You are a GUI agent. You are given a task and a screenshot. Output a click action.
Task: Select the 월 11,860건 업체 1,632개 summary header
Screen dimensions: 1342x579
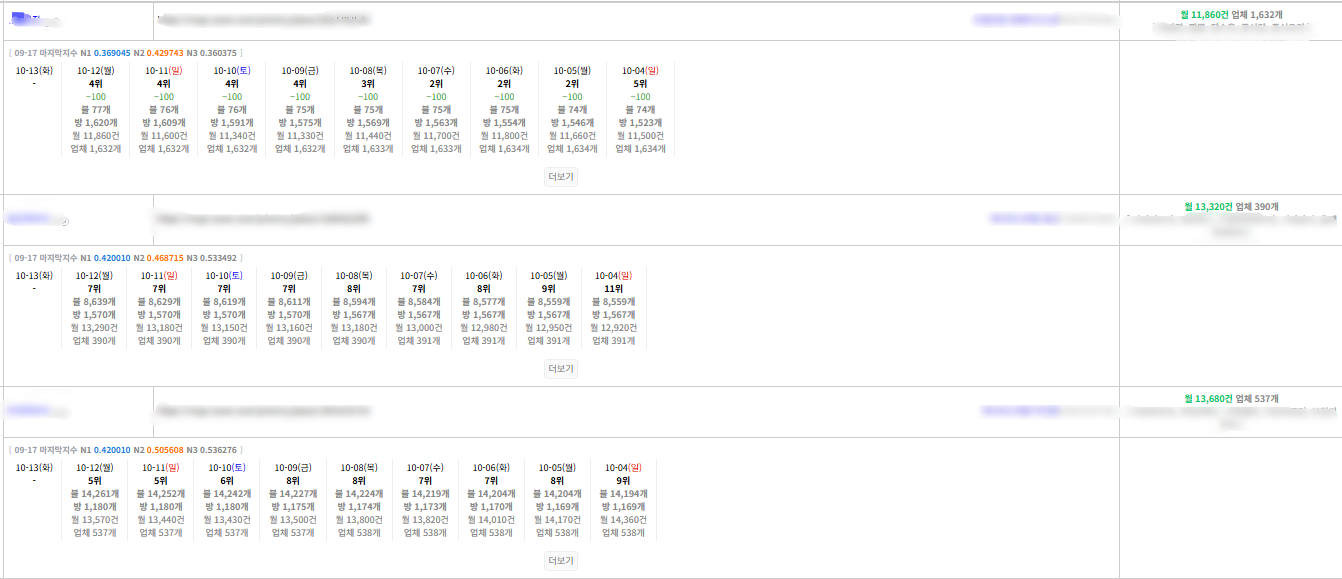[1229, 15]
